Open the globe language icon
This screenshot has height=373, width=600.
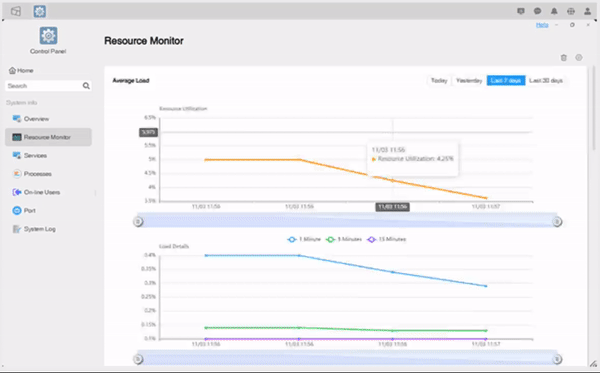[571, 11]
